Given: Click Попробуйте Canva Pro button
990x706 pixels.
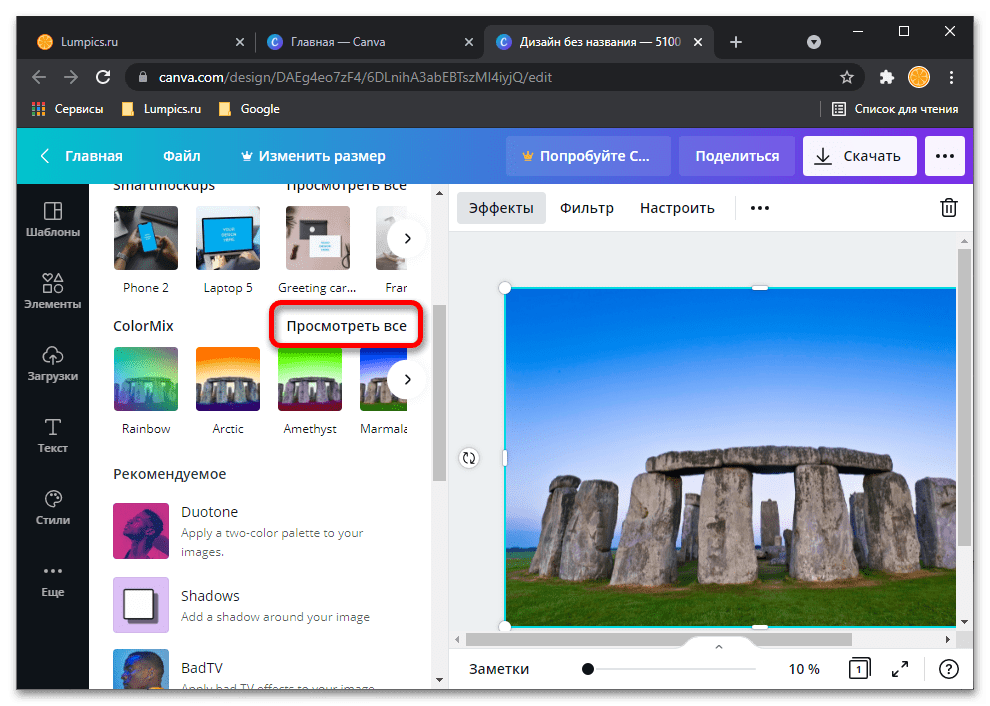Looking at the screenshot, I should coord(588,156).
